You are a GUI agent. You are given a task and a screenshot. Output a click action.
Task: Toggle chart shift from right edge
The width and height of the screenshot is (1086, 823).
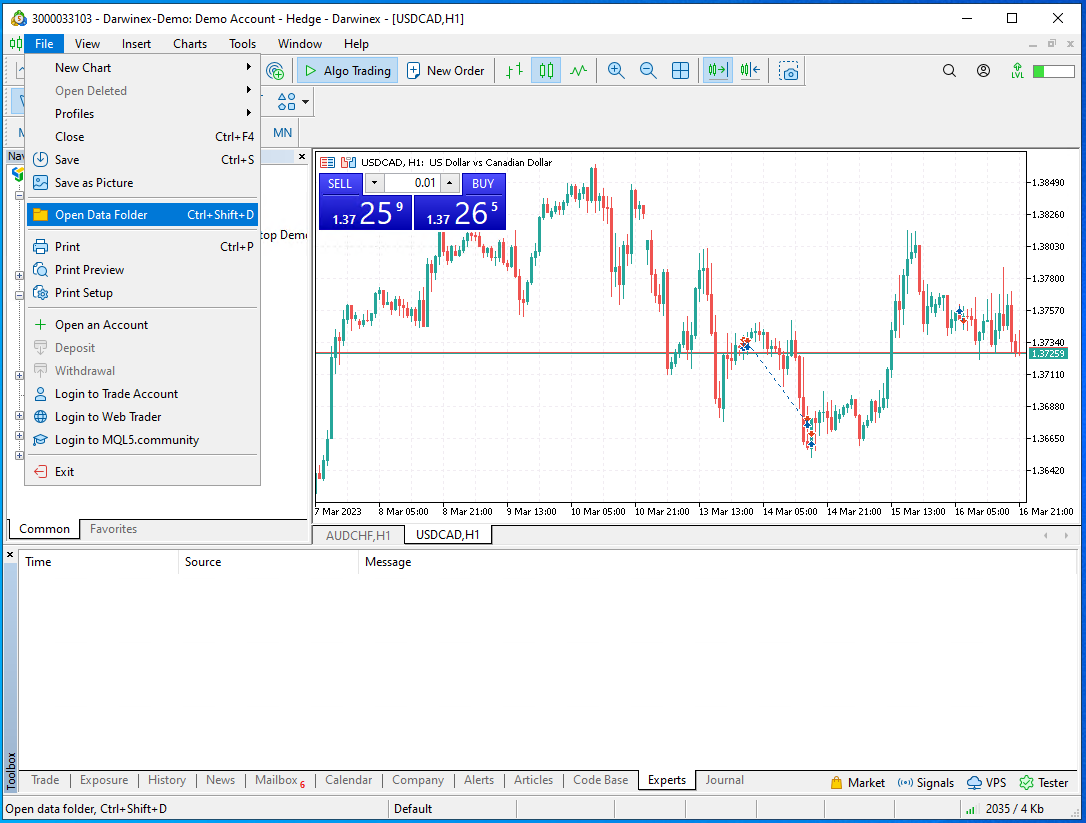point(750,71)
